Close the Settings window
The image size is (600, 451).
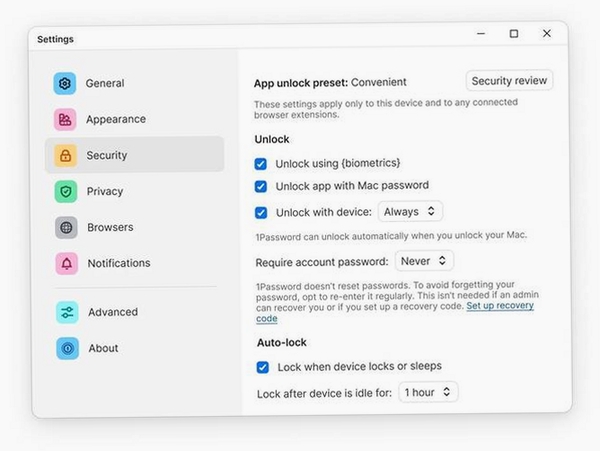tap(547, 33)
